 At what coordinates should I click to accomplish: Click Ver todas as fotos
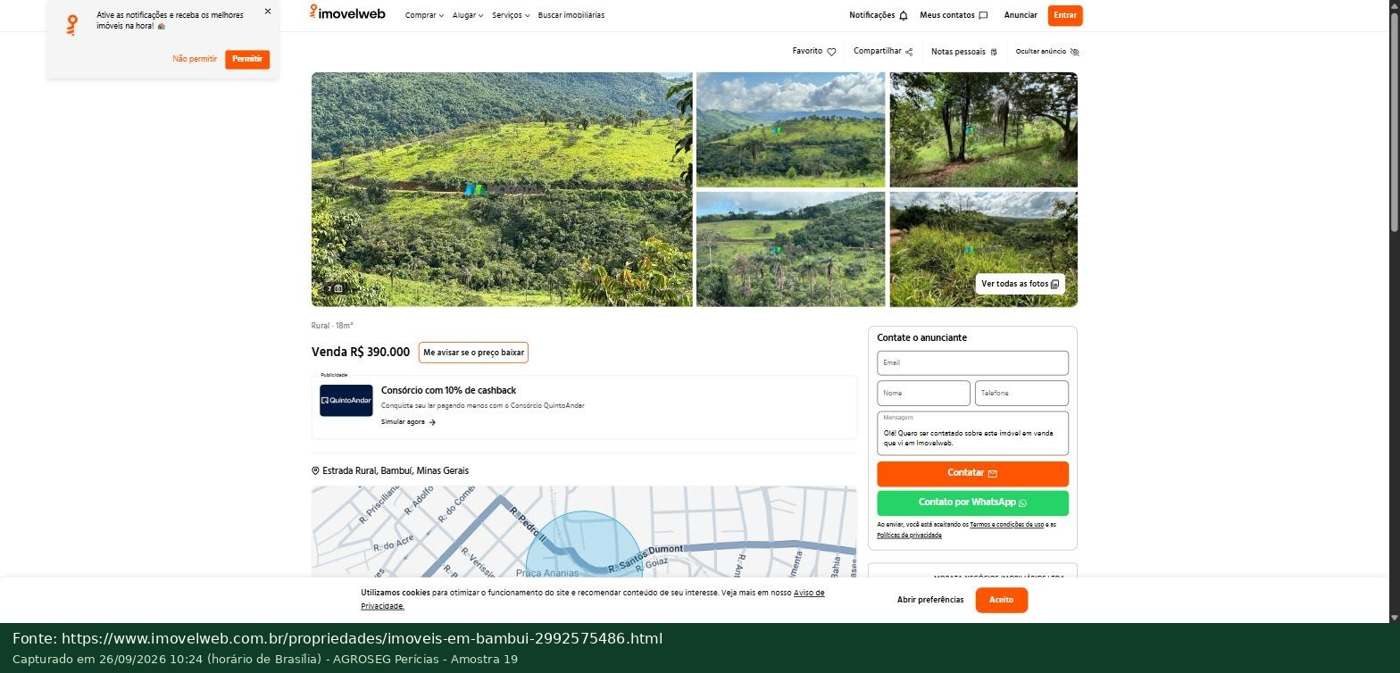(1020, 284)
